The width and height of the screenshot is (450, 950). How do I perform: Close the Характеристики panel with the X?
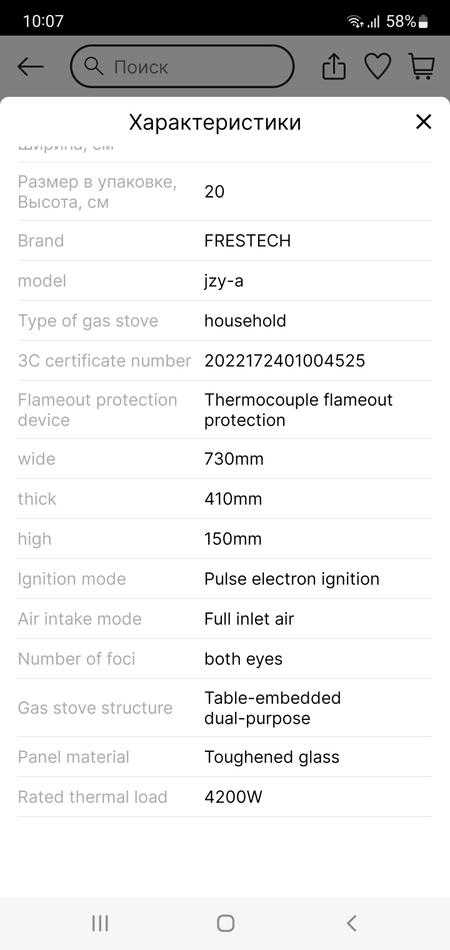click(423, 122)
